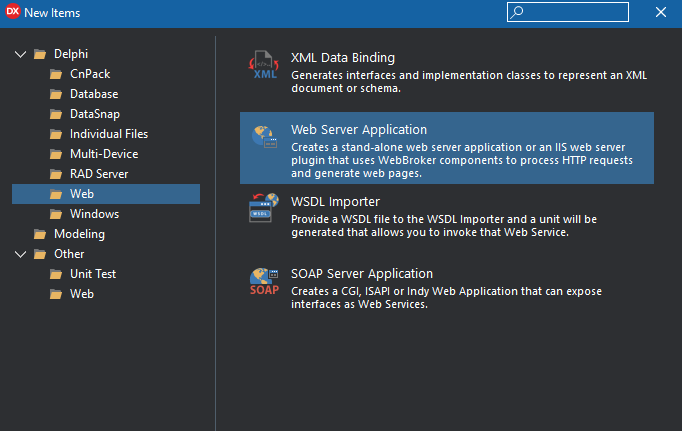682x431 pixels.
Task: Click the Unit Test folder icon
Action: coord(56,274)
